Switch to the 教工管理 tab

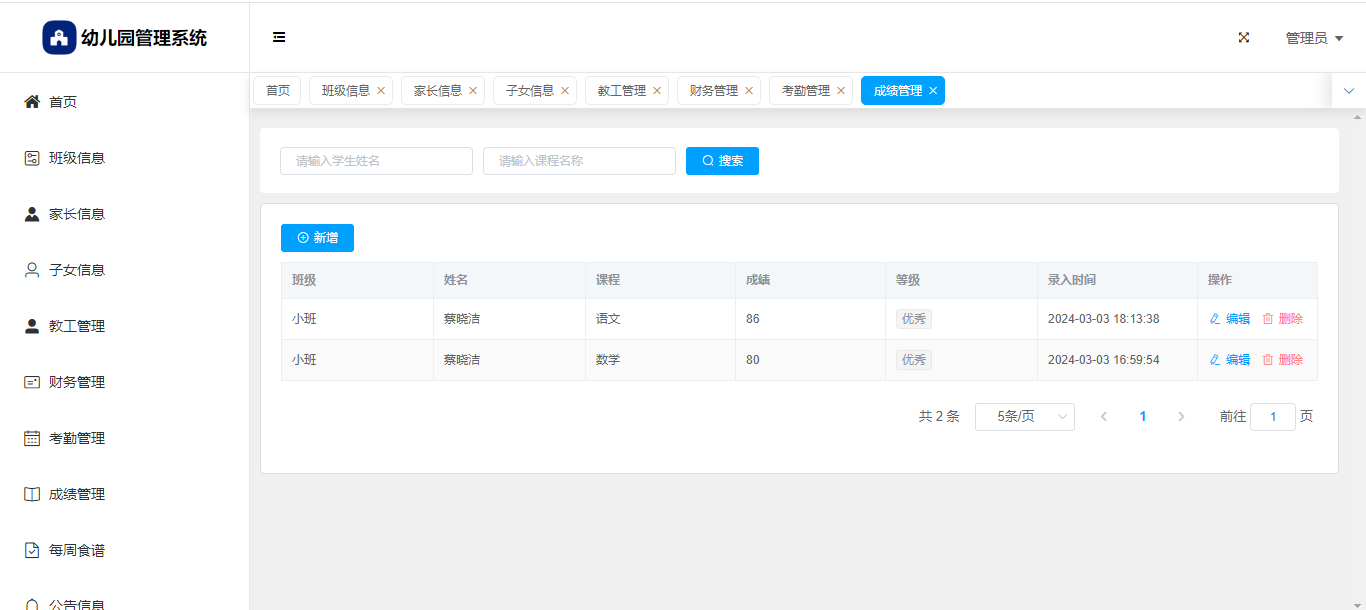(621, 91)
